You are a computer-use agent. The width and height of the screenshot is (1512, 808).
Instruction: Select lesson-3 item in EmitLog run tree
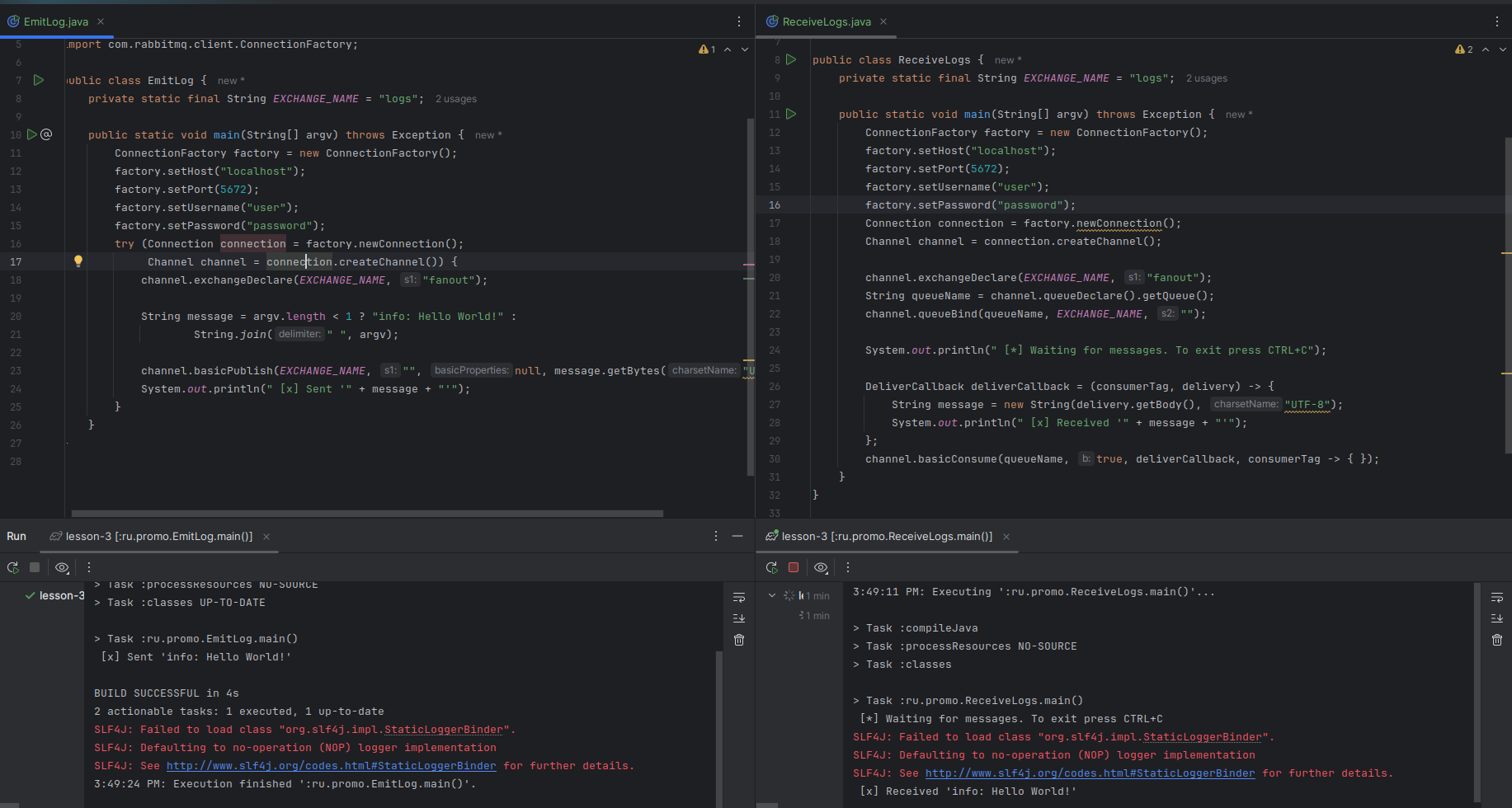54,595
